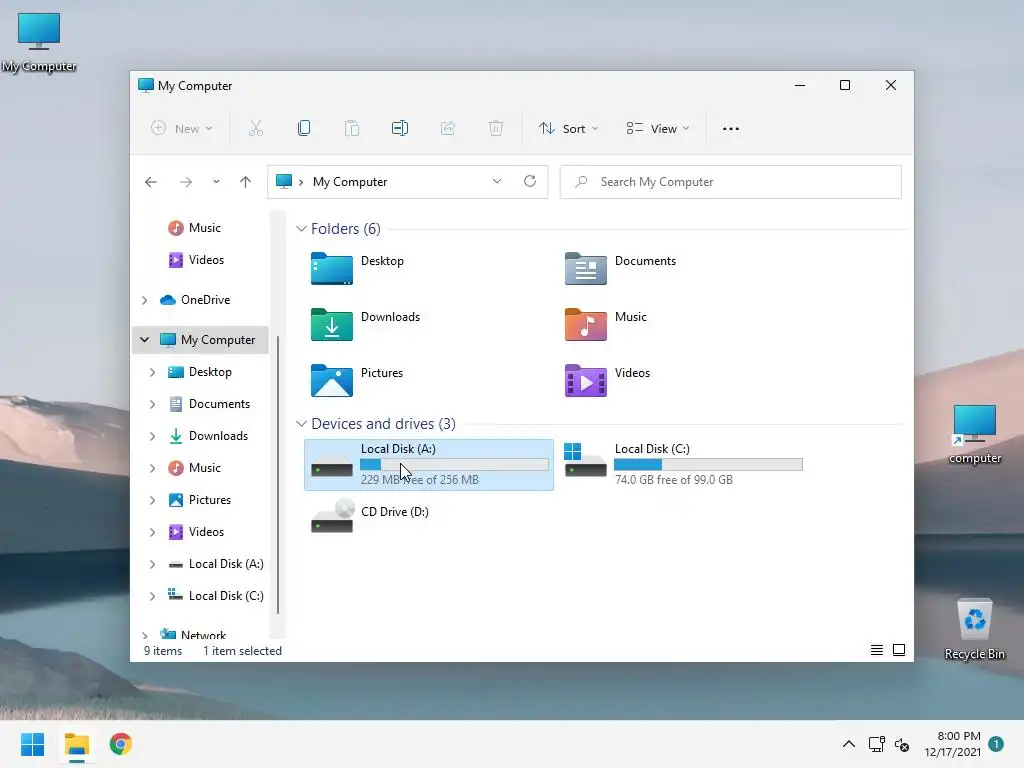
Task: Click '74.0 GB free of 99.0 GB' text
Action: click(x=673, y=479)
